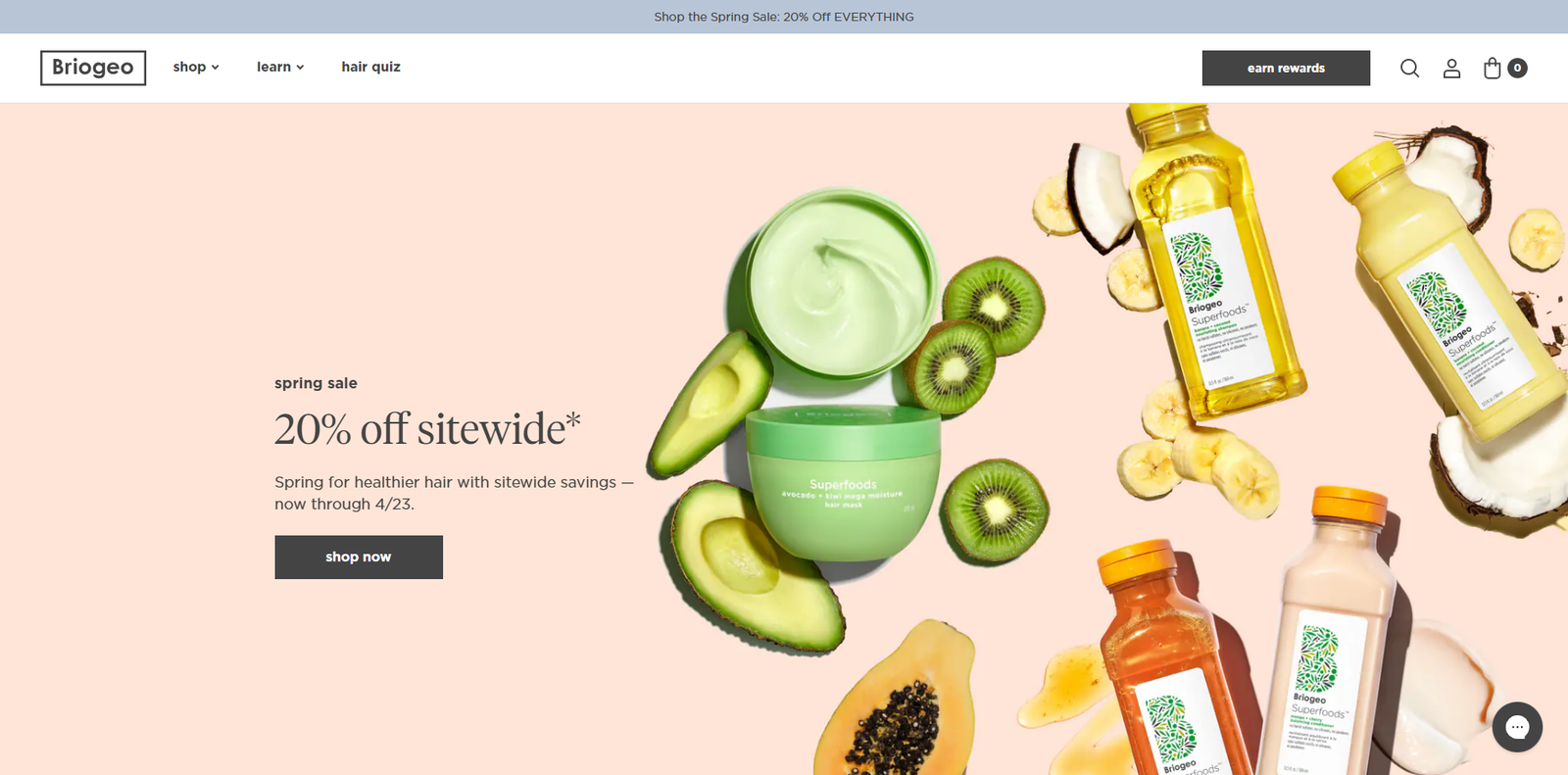The height and width of the screenshot is (775, 1568).
Task: Go home via the Briogeo logo
Action: pos(93,68)
